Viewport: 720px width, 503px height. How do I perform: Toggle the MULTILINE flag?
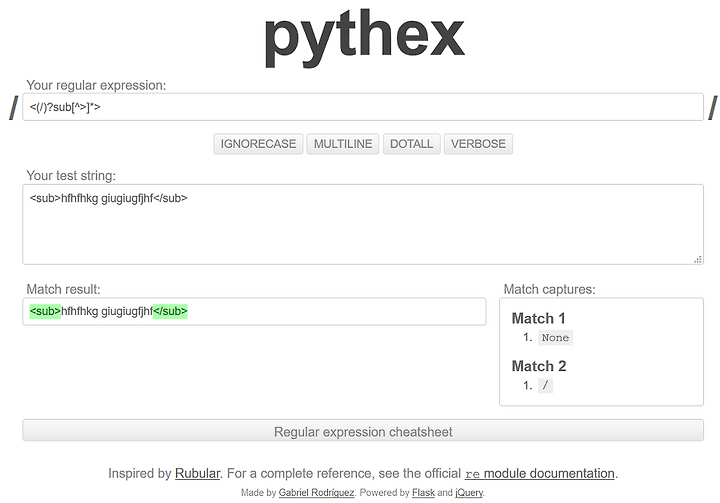point(343,144)
